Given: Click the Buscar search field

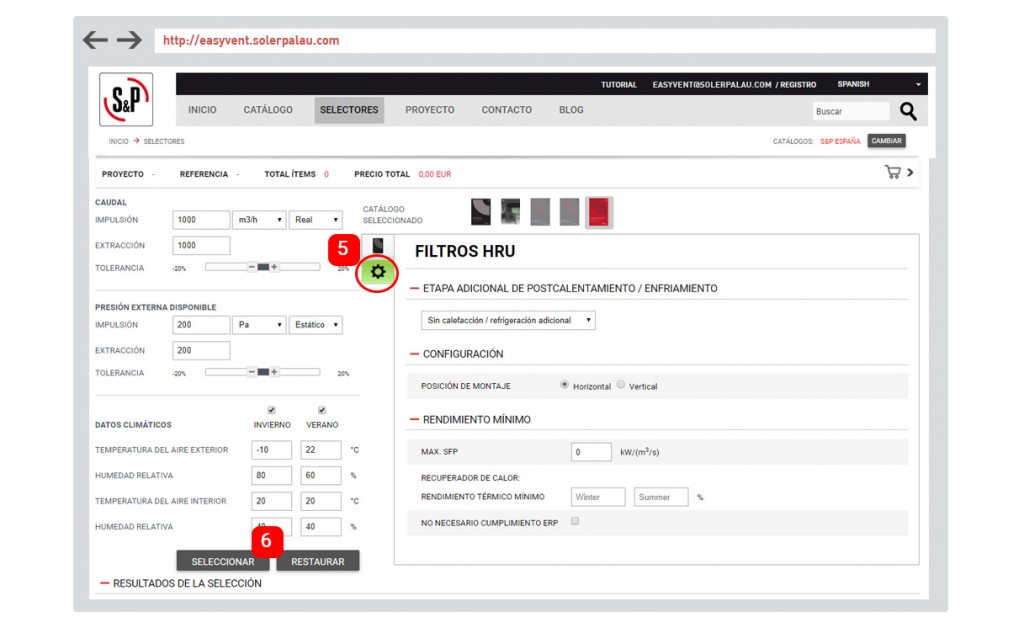Looking at the screenshot, I should tap(851, 111).
